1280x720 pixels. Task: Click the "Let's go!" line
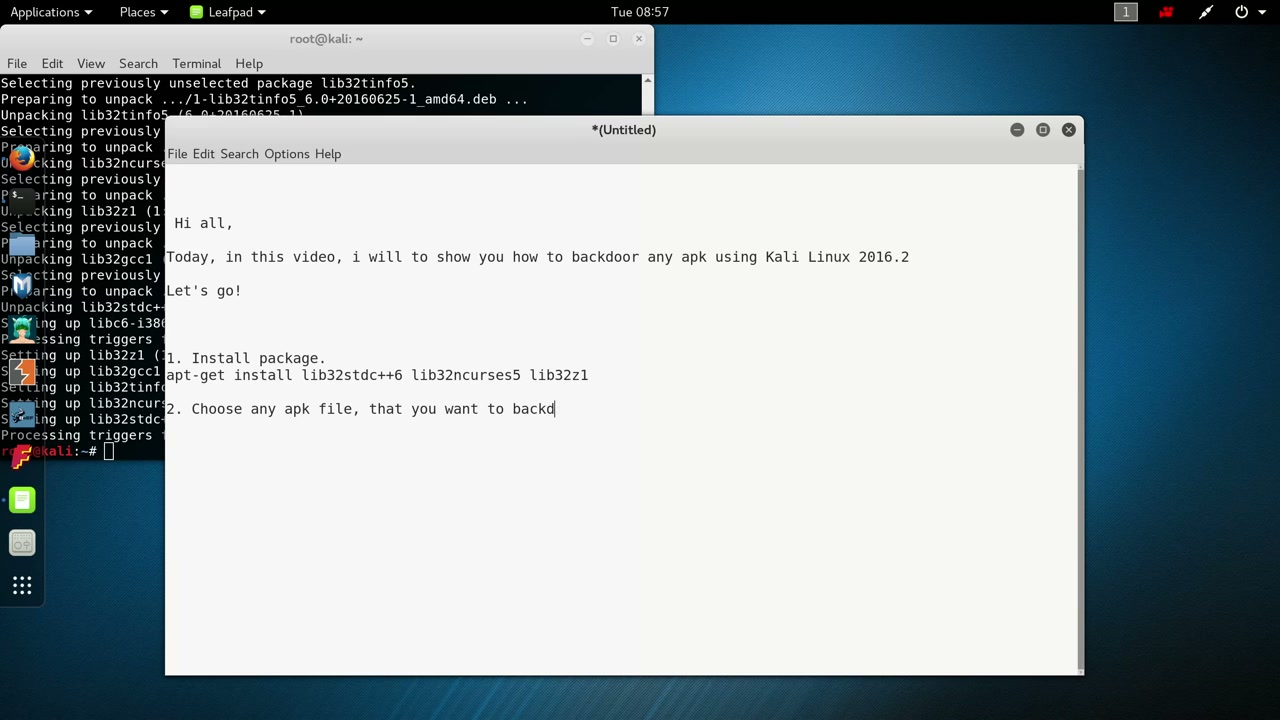(x=204, y=291)
